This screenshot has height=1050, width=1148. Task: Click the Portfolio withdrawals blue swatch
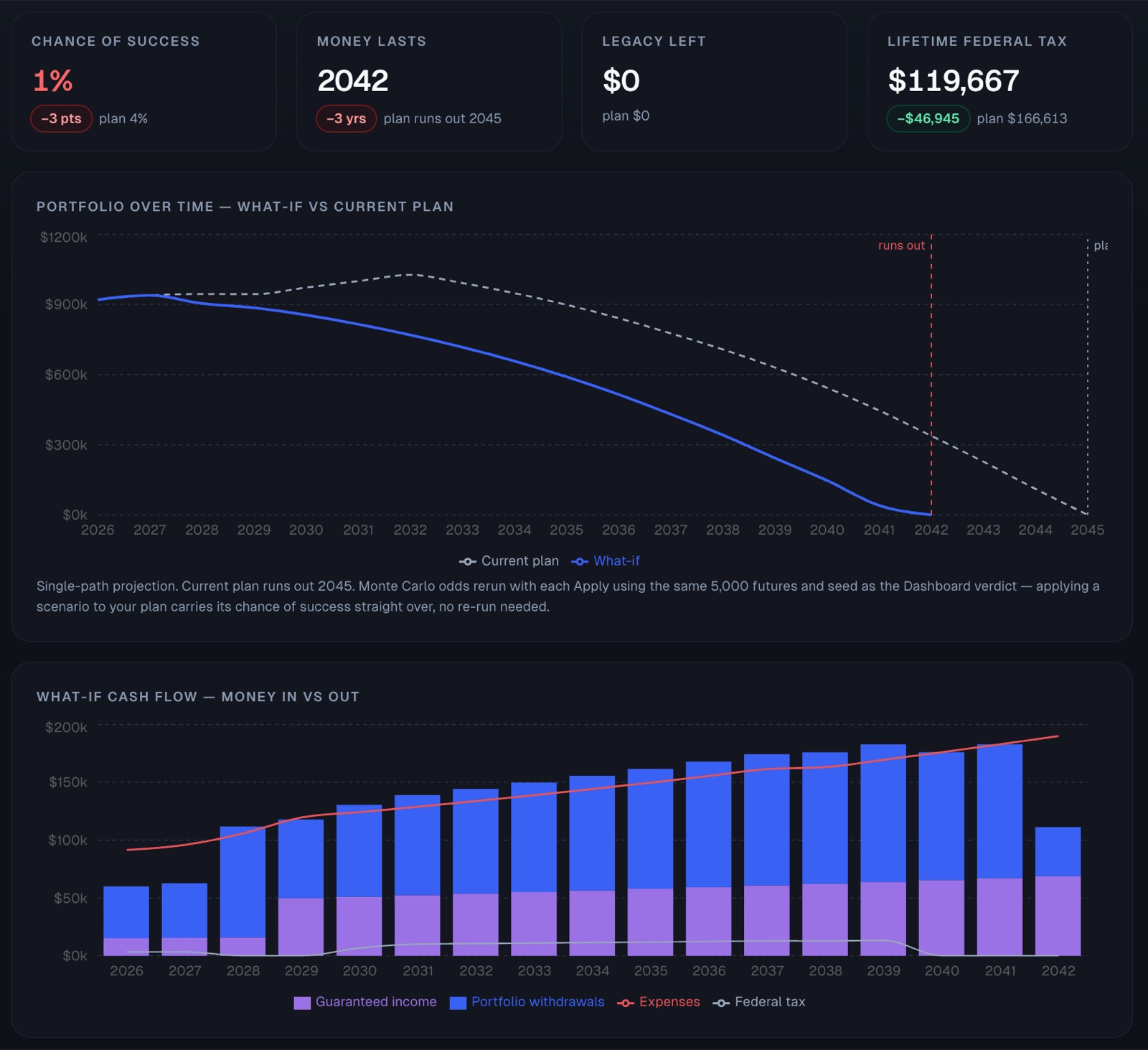pyautogui.click(x=458, y=1003)
